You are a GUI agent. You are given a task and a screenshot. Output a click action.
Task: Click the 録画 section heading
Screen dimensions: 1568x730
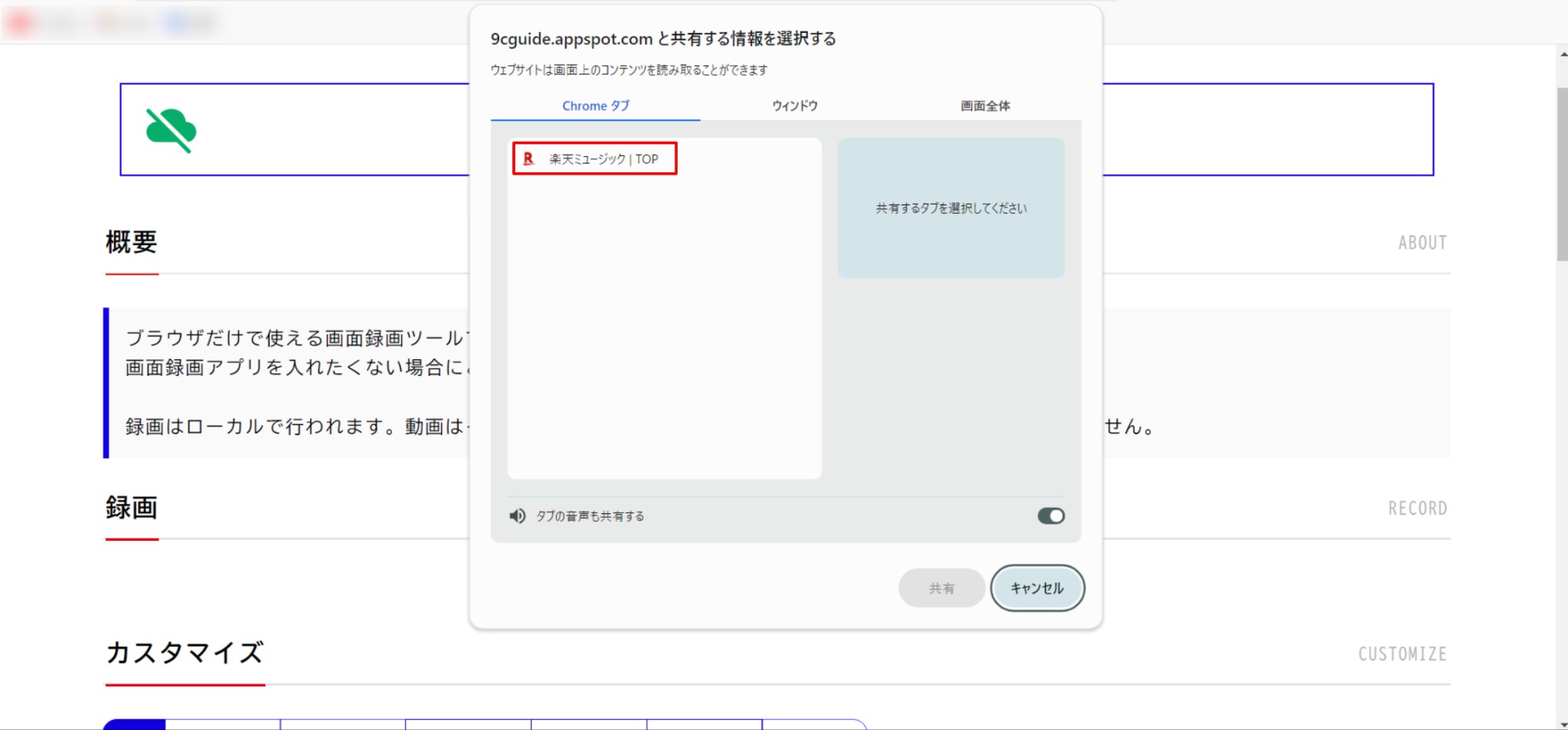[132, 508]
